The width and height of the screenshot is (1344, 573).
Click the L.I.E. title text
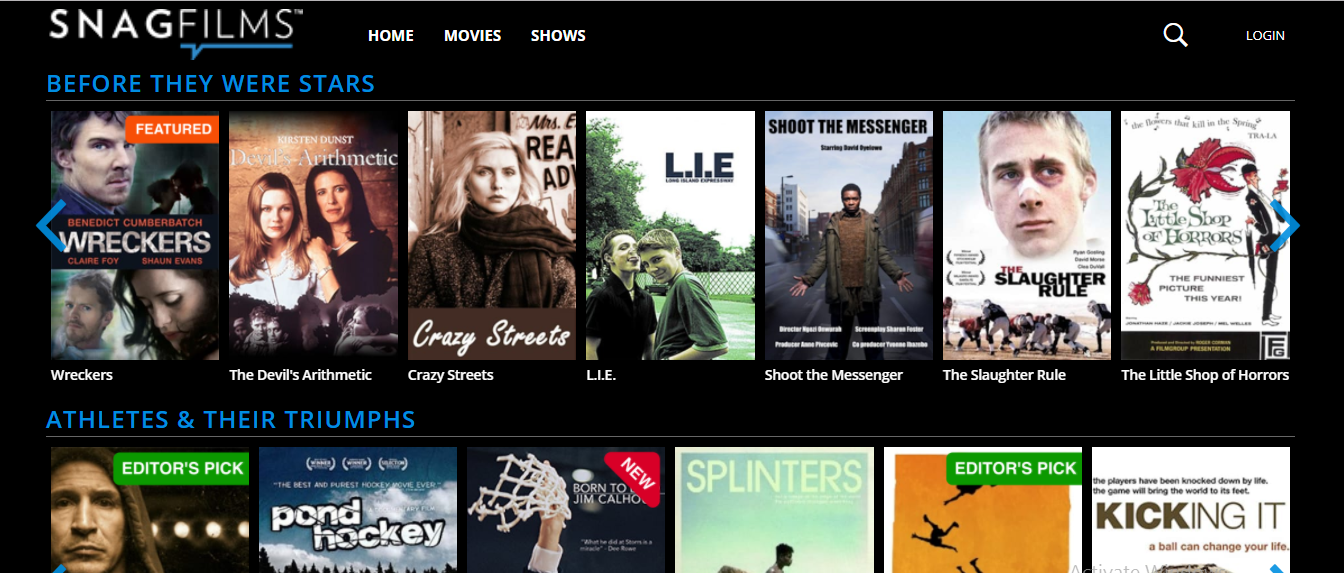point(601,375)
